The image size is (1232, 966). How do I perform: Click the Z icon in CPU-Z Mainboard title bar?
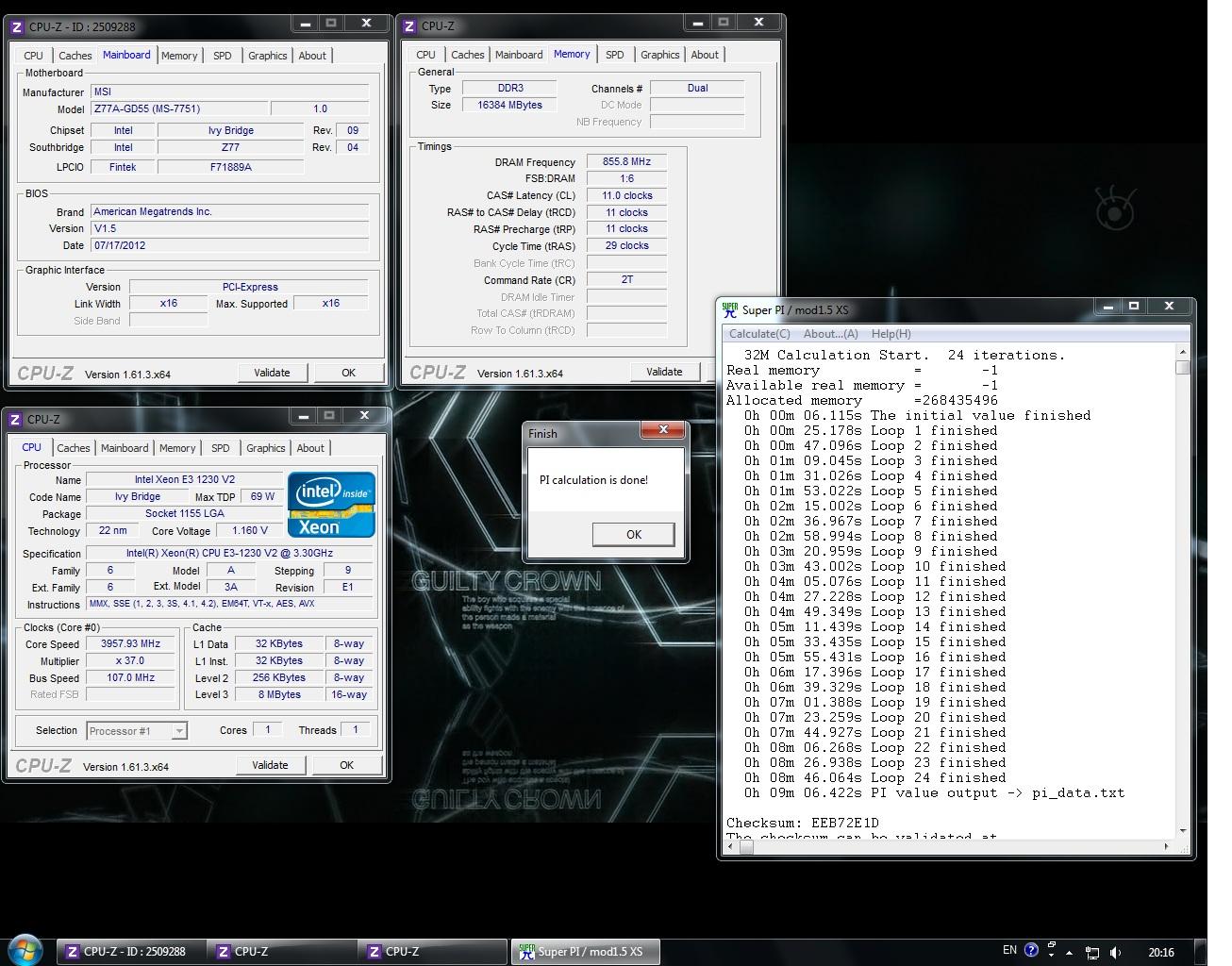click(17, 27)
